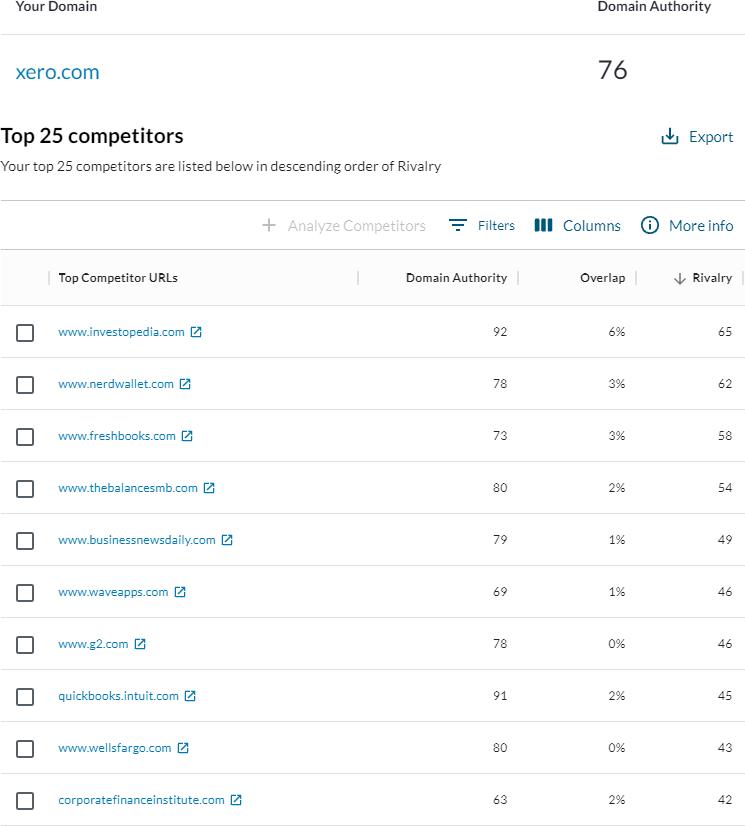Screen dimensions: 745x826
Task: Click the Columns grid icon
Action: [543, 226]
